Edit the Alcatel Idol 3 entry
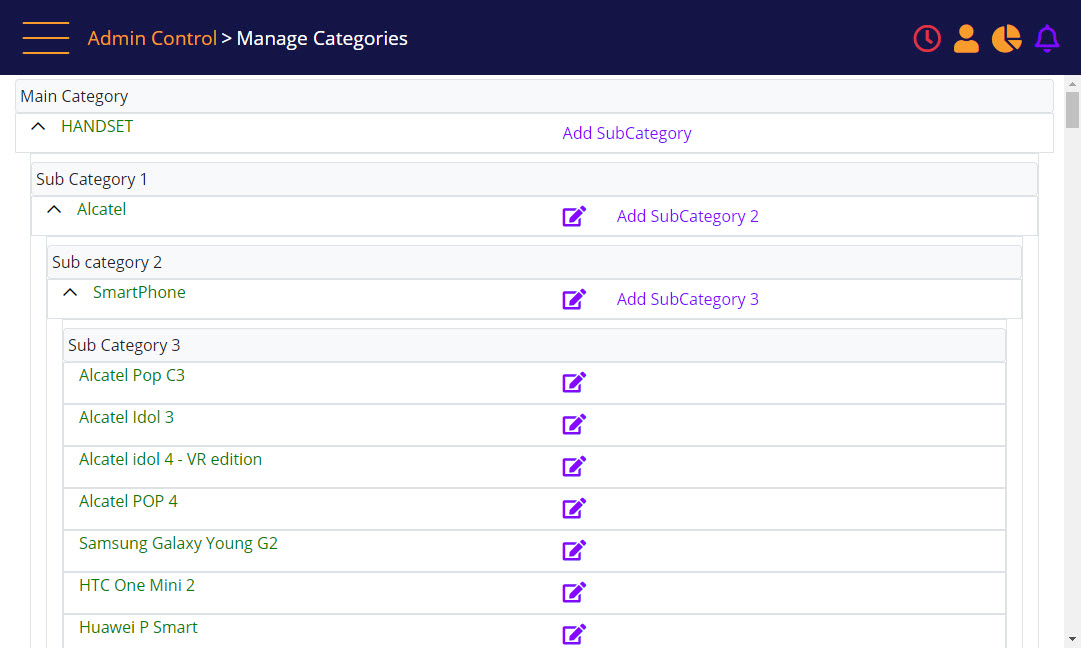 click(574, 425)
